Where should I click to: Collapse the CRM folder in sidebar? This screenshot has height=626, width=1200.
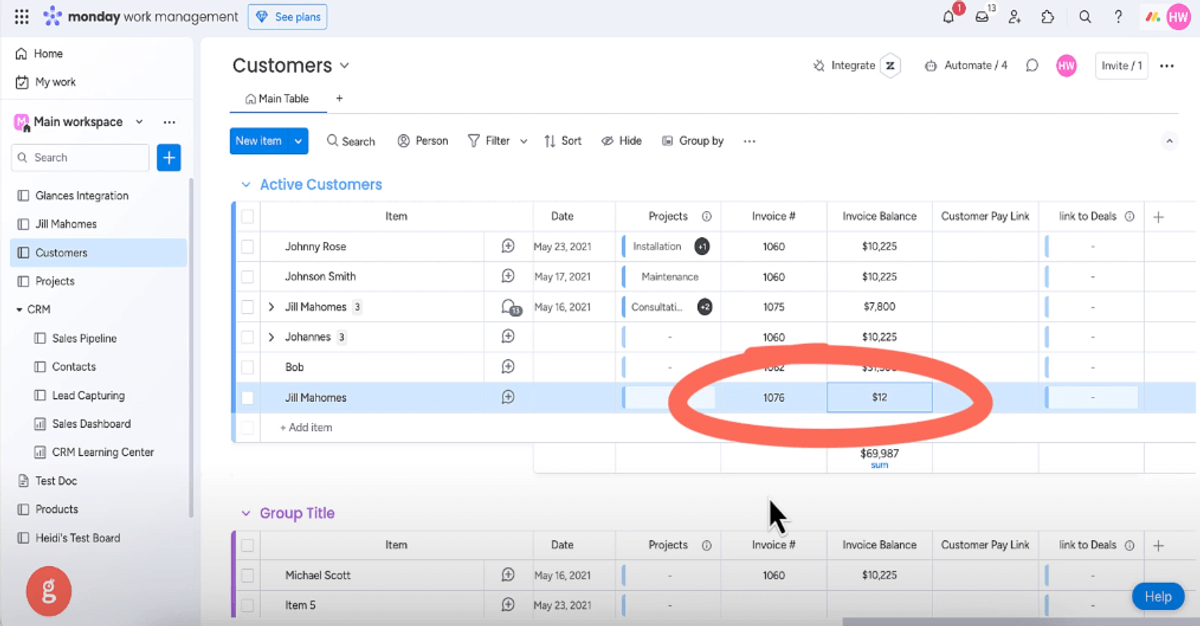(x=20, y=310)
